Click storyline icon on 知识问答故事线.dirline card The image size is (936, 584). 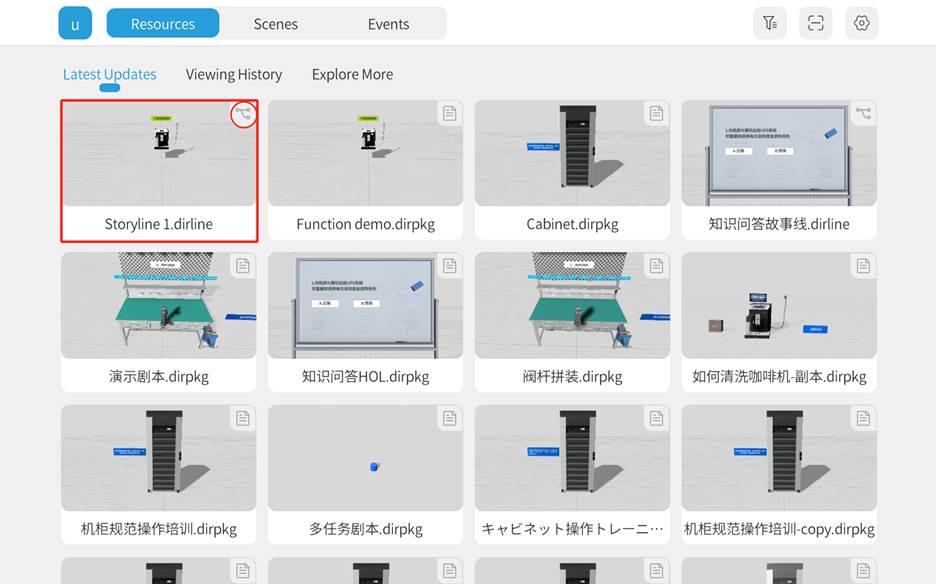[x=863, y=114]
